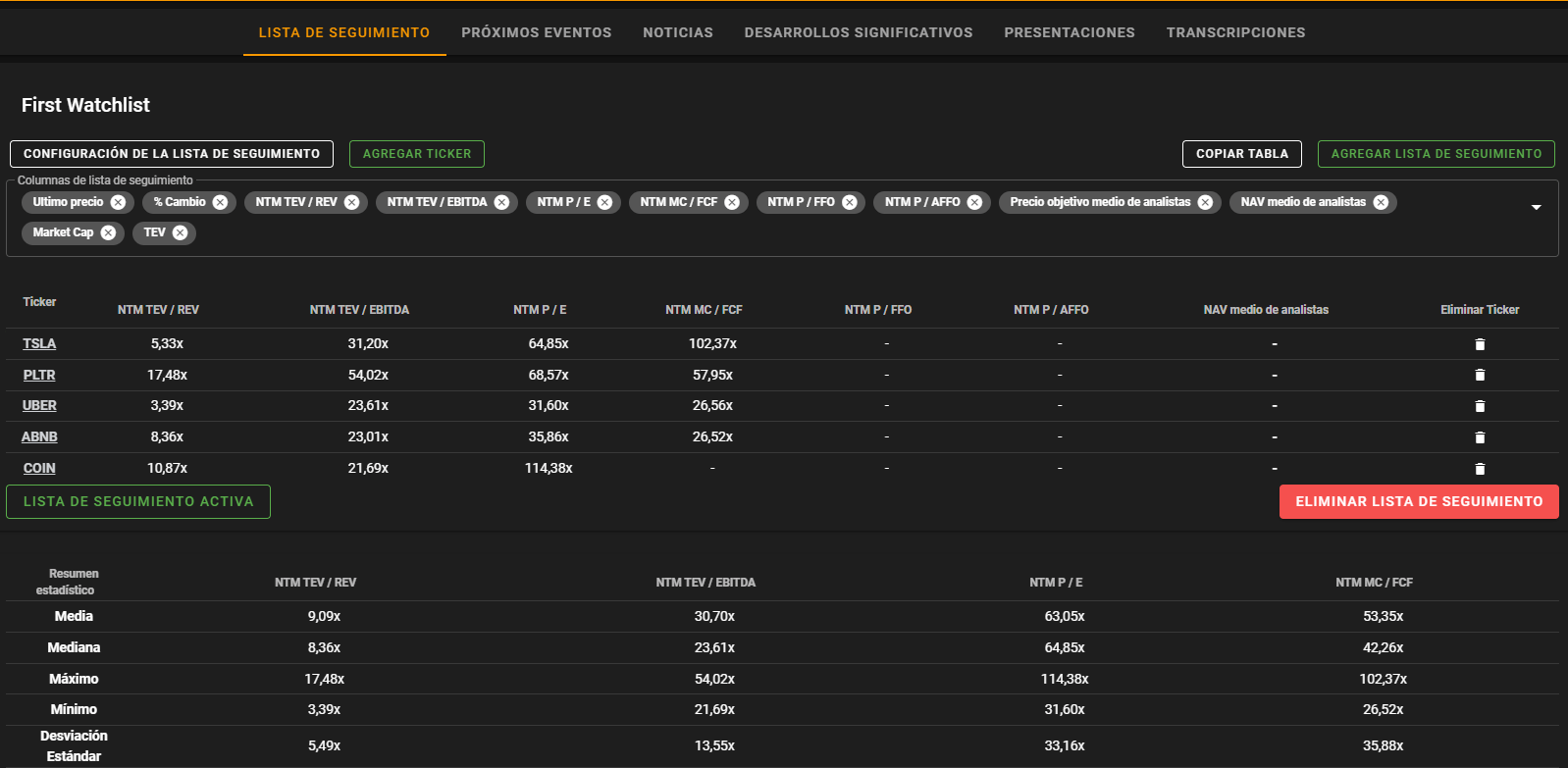1568x768 pixels.
Task: Open the Transcripciones tab
Action: tap(1236, 32)
